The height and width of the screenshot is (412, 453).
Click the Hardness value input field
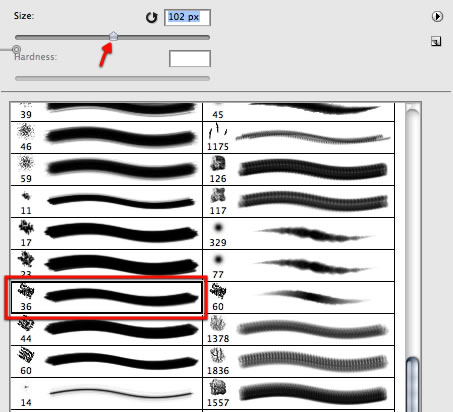(190, 59)
